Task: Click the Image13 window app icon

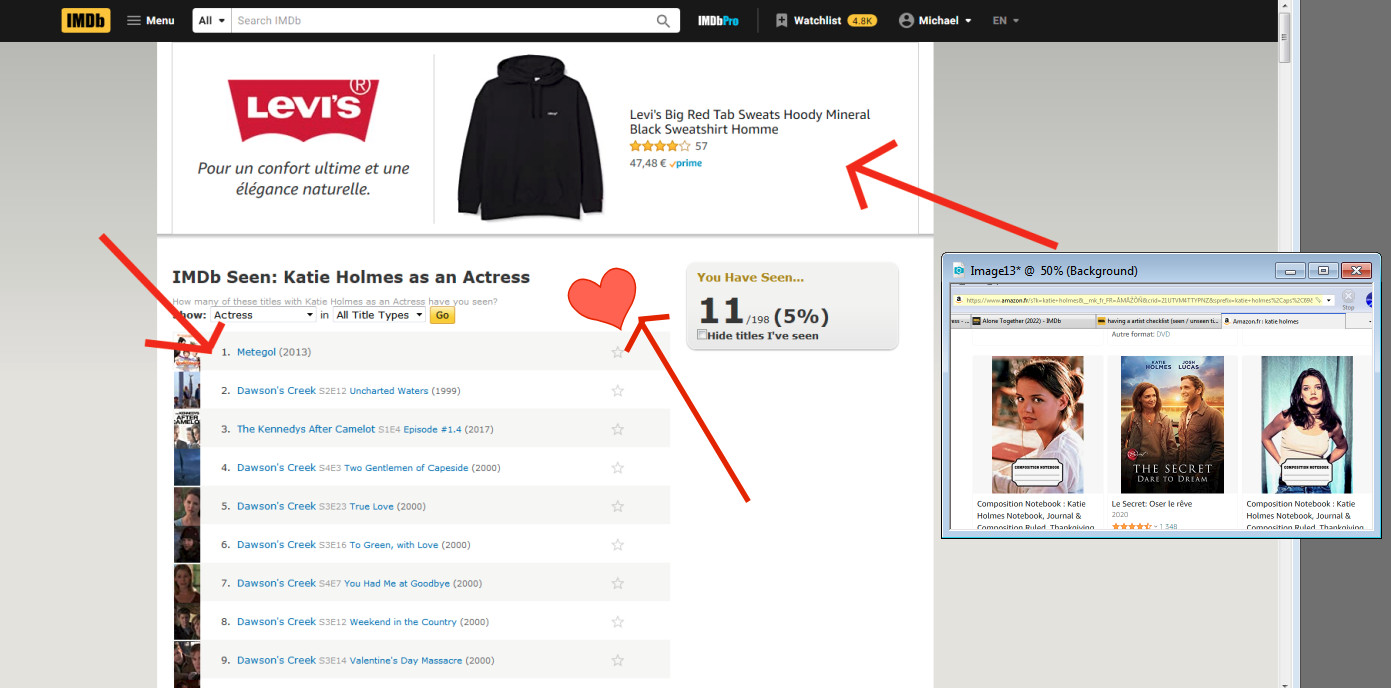Action: [x=958, y=270]
